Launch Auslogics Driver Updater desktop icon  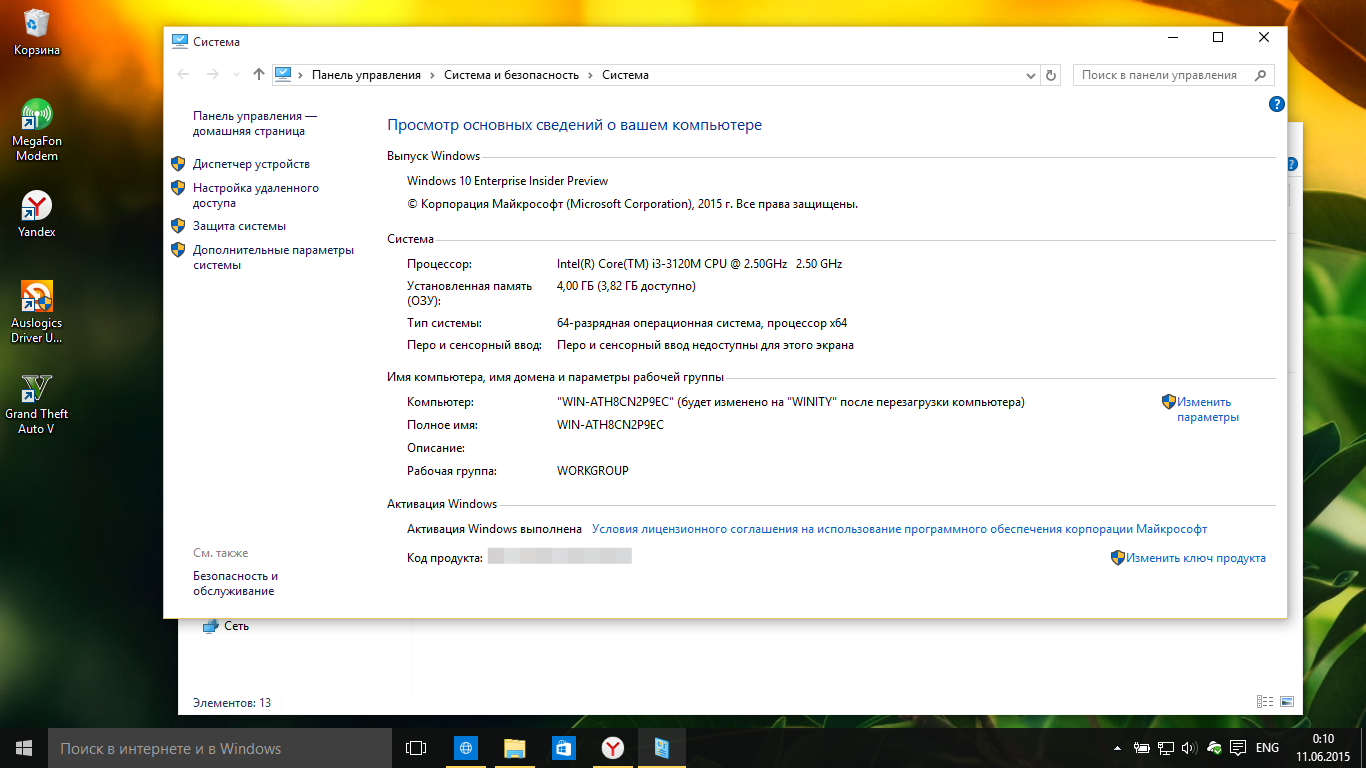tap(37, 298)
